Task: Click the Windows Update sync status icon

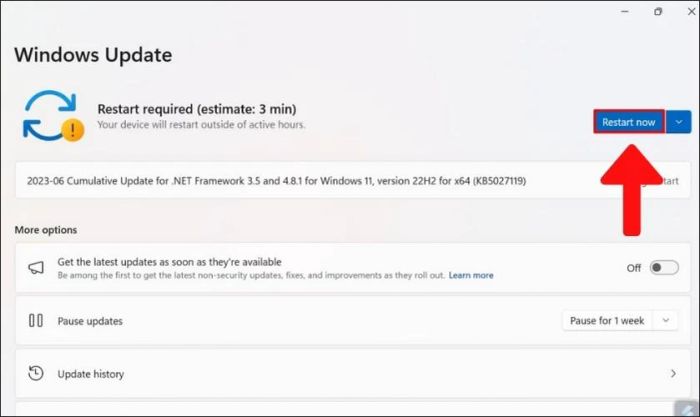Action: click(x=53, y=116)
